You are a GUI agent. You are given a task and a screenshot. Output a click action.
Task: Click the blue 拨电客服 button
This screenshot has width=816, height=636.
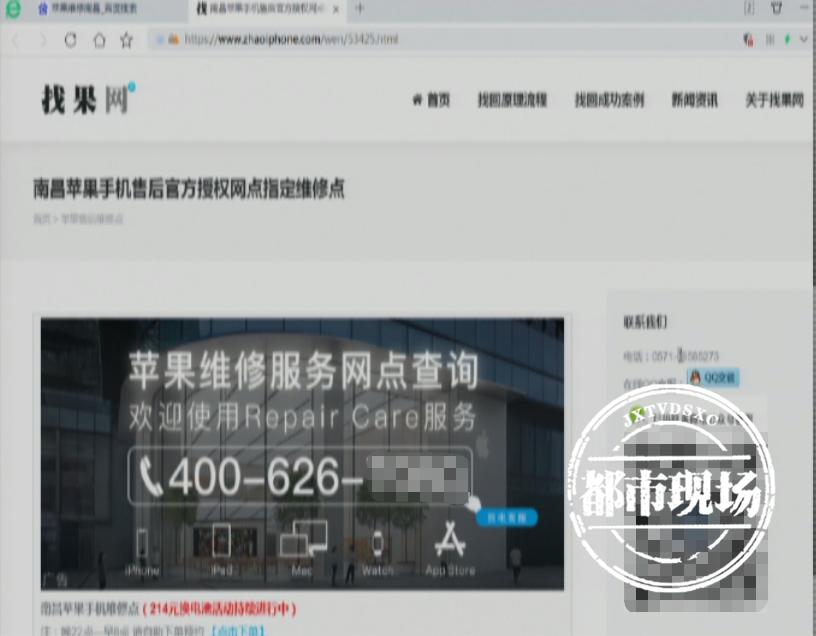click(x=507, y=517)
